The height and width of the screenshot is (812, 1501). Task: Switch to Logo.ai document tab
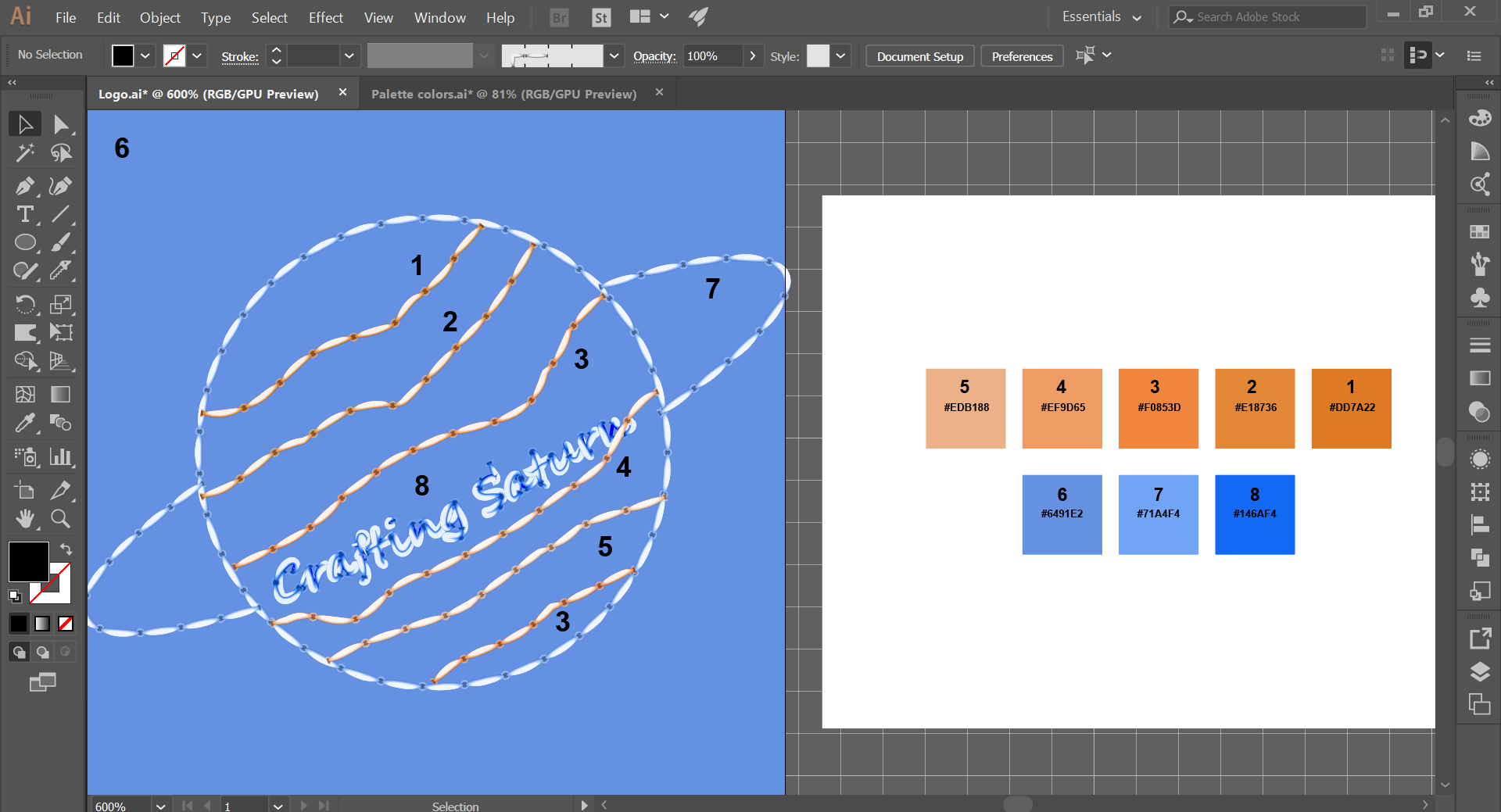209,94
